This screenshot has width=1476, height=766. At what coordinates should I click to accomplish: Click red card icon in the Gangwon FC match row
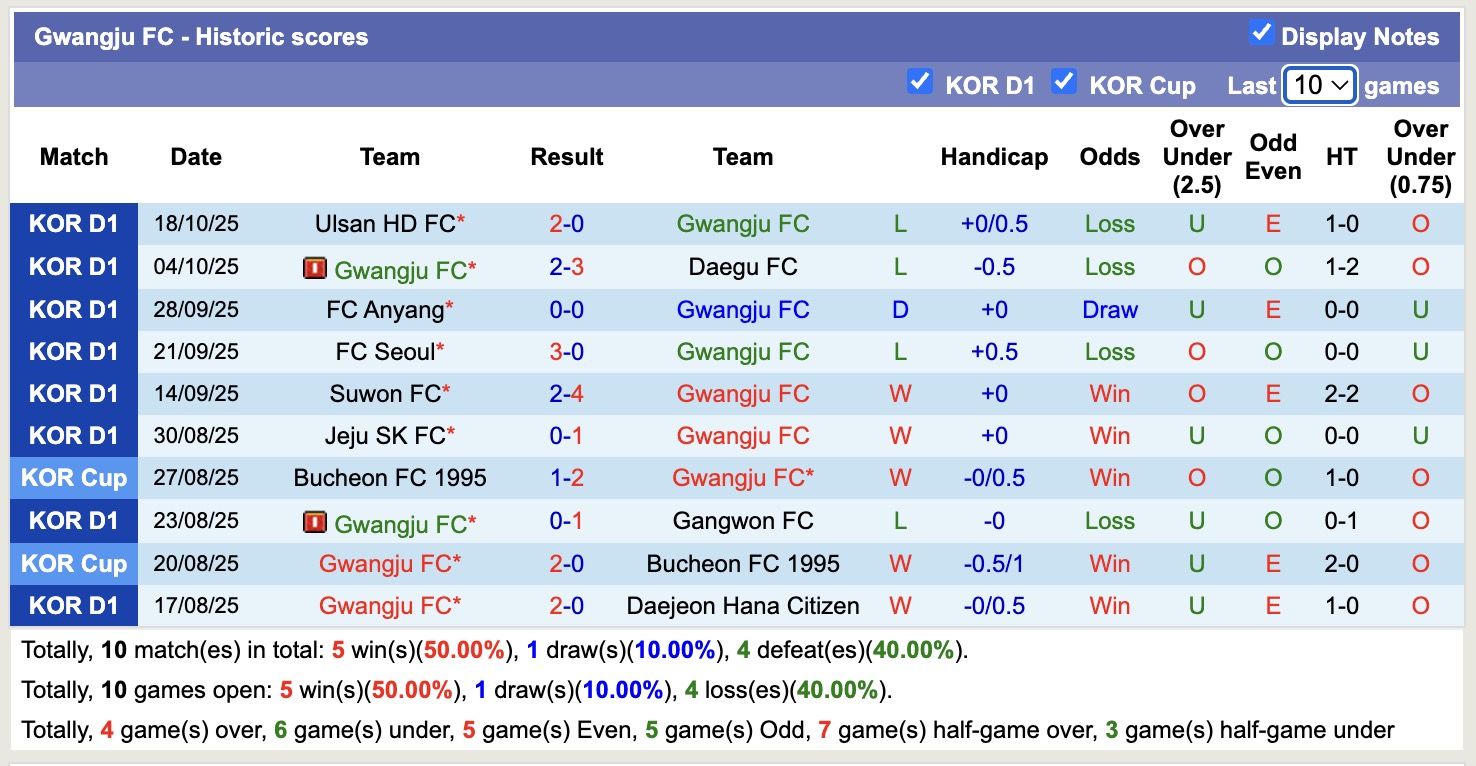click(x=313, y=520)
